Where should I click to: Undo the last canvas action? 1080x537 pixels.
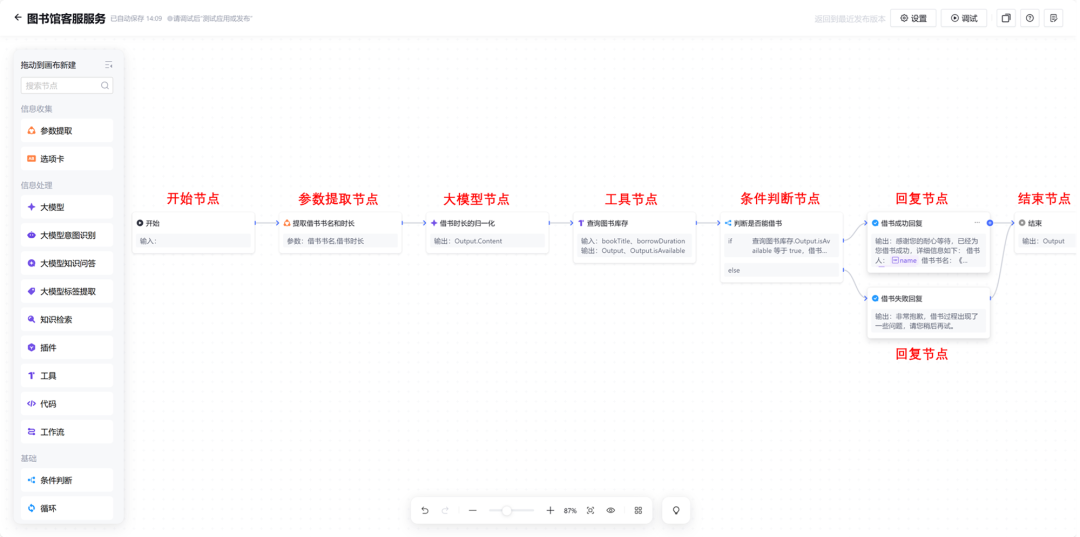pos(425,510)
